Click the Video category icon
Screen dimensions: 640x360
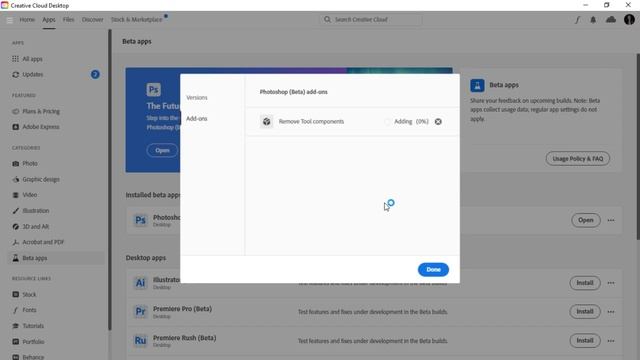pyautogui.click(x=16, y=195)
